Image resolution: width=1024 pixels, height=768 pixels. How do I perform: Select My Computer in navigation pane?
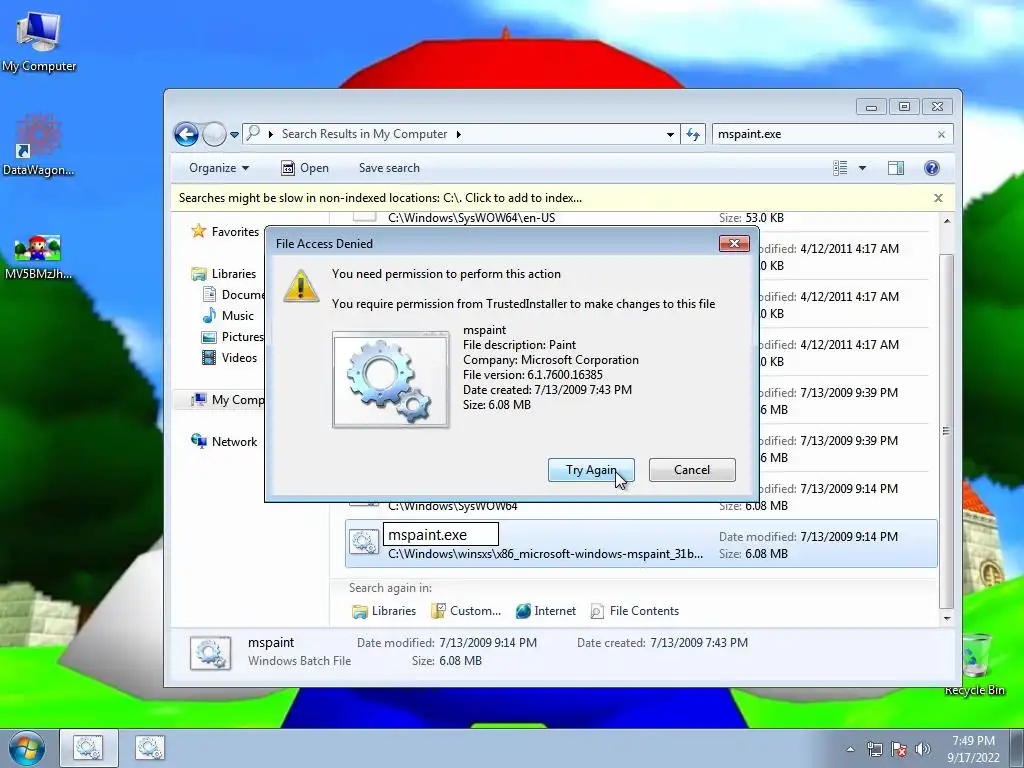click(x=227, y=400)
